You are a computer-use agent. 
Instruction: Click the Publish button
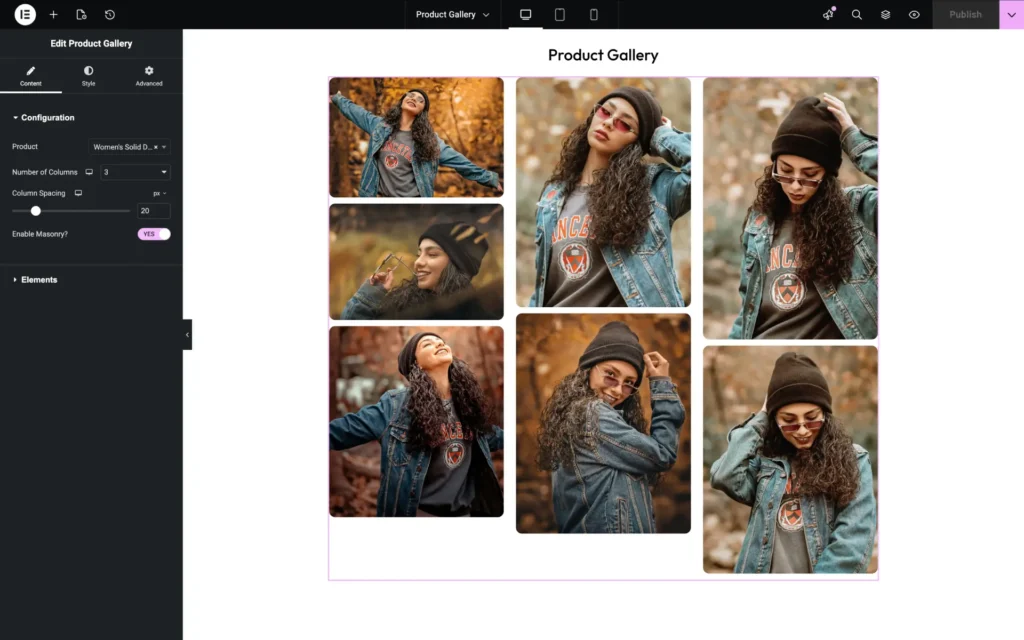pos(963,15)
